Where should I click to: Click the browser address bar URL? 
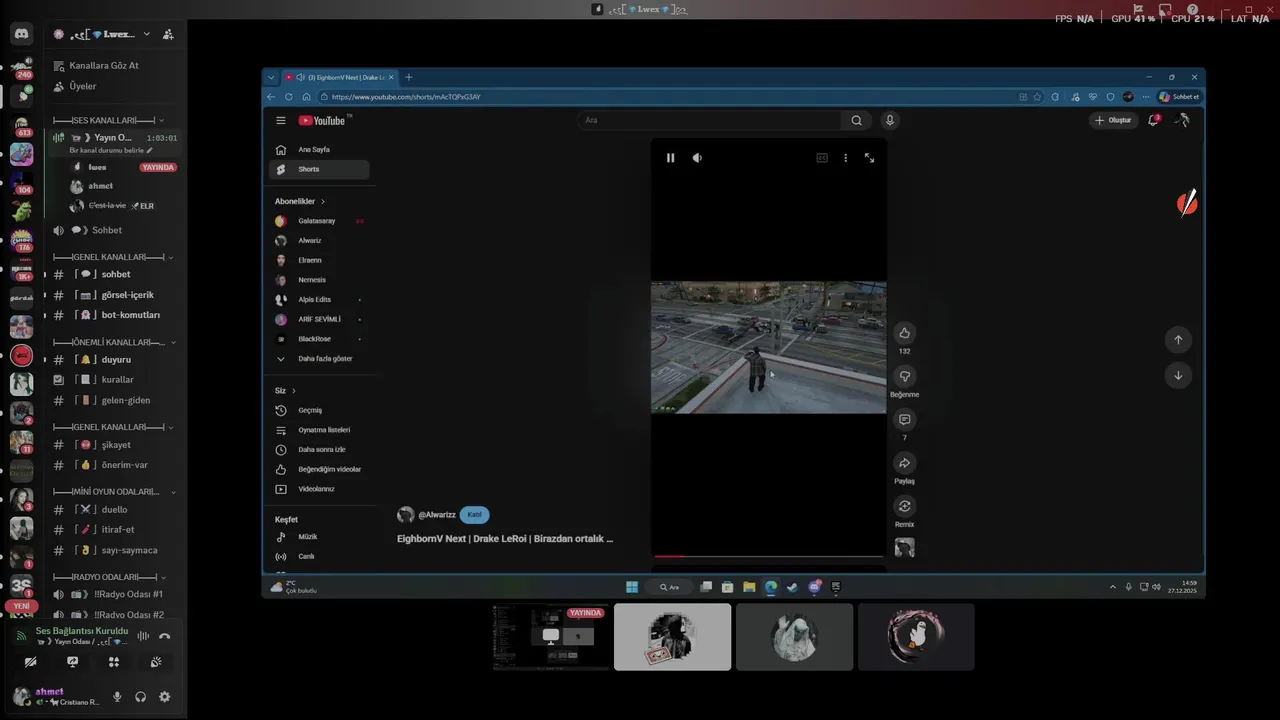(406, 97)
